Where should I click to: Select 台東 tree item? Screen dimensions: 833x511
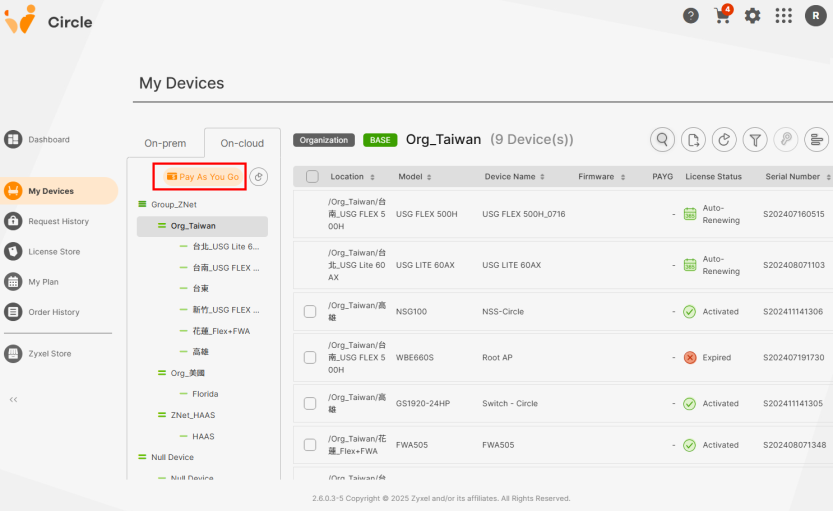(x=201, y=288)
